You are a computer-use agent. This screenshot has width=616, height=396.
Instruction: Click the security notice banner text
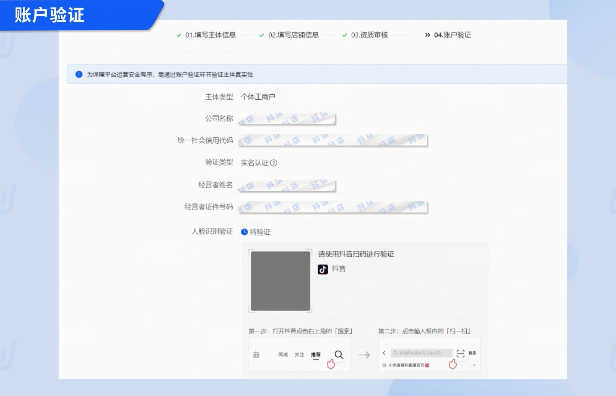pos(170,75)
